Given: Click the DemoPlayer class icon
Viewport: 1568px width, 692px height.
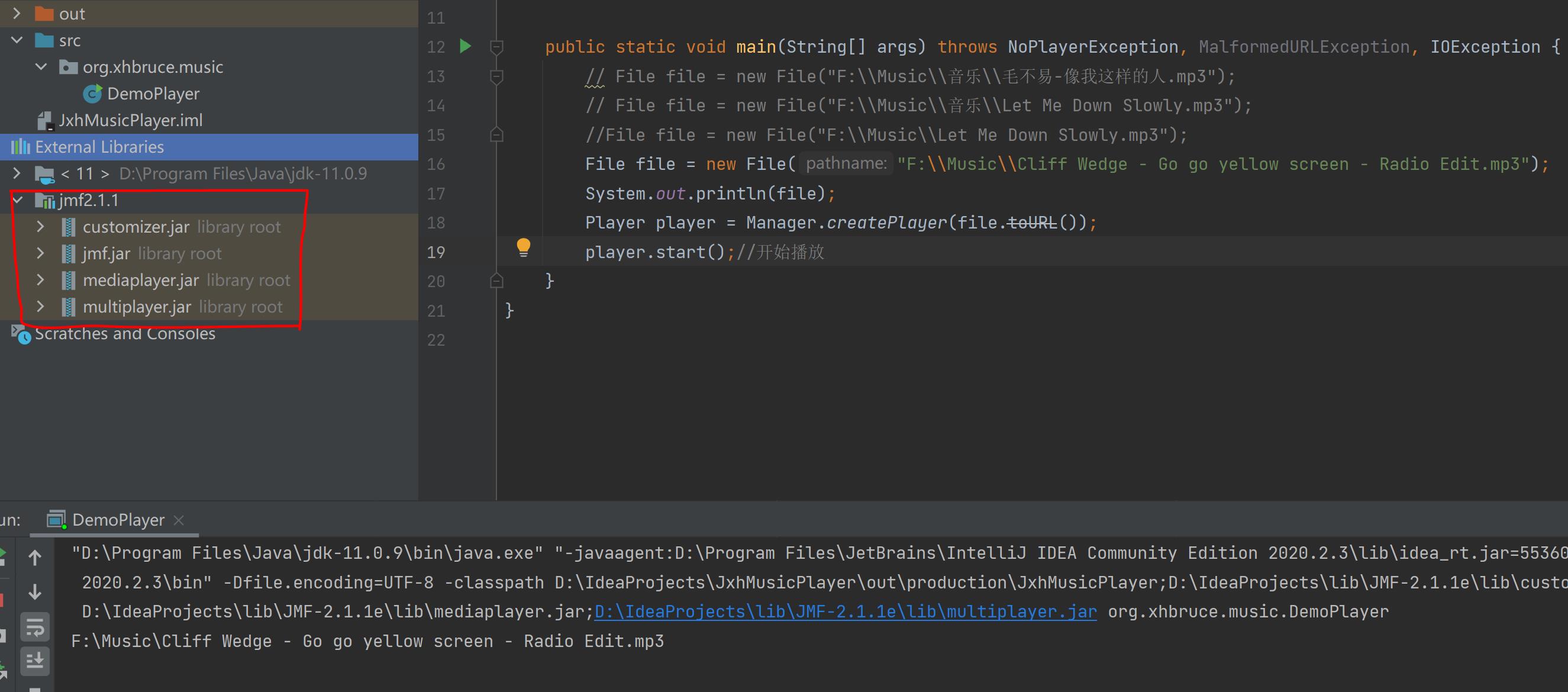Looking at the screenshot, I should [x=92, y=94].
